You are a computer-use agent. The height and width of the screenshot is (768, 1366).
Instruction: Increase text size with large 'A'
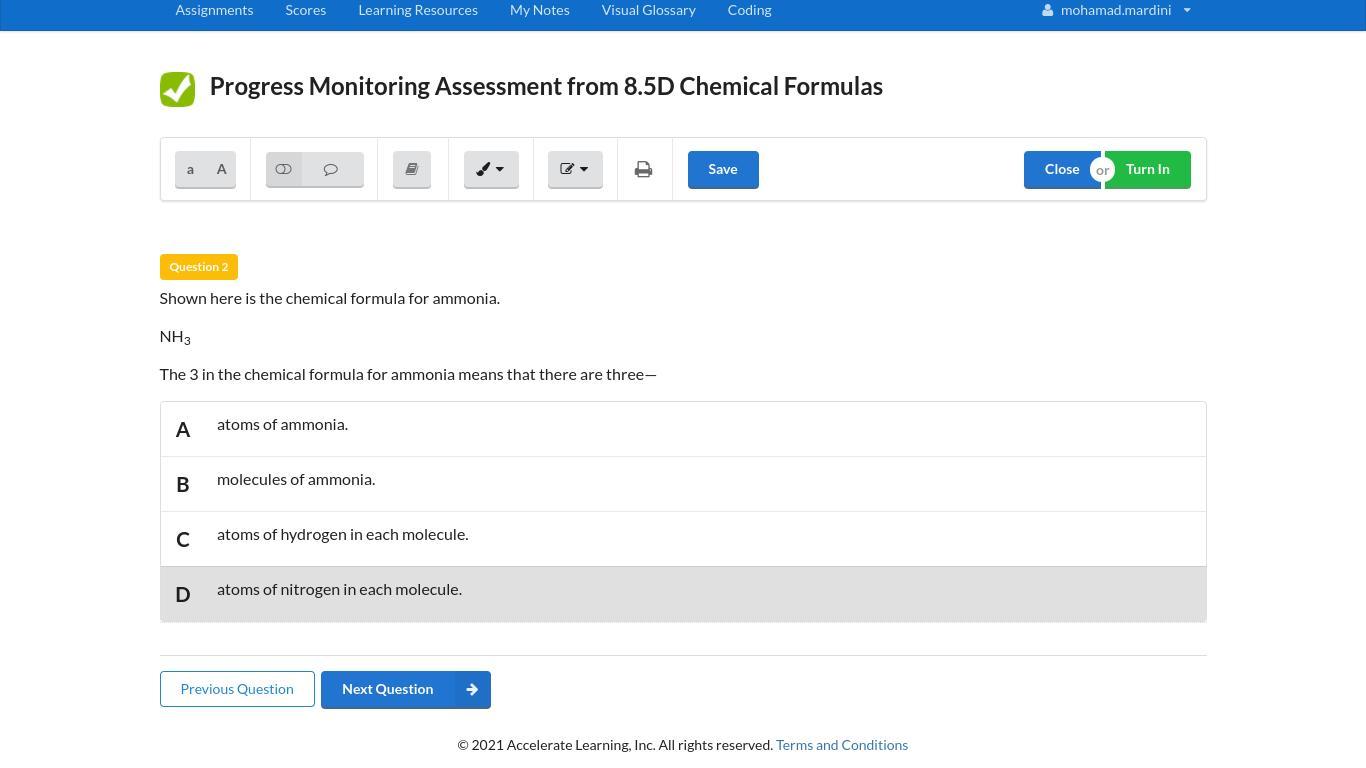pos(222,169)
